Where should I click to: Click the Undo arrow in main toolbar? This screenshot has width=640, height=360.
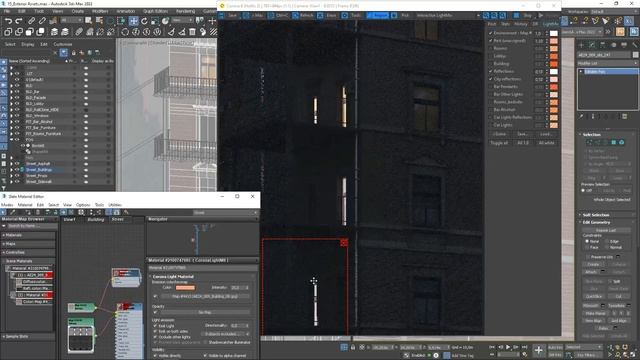click(x=8, y=20)
